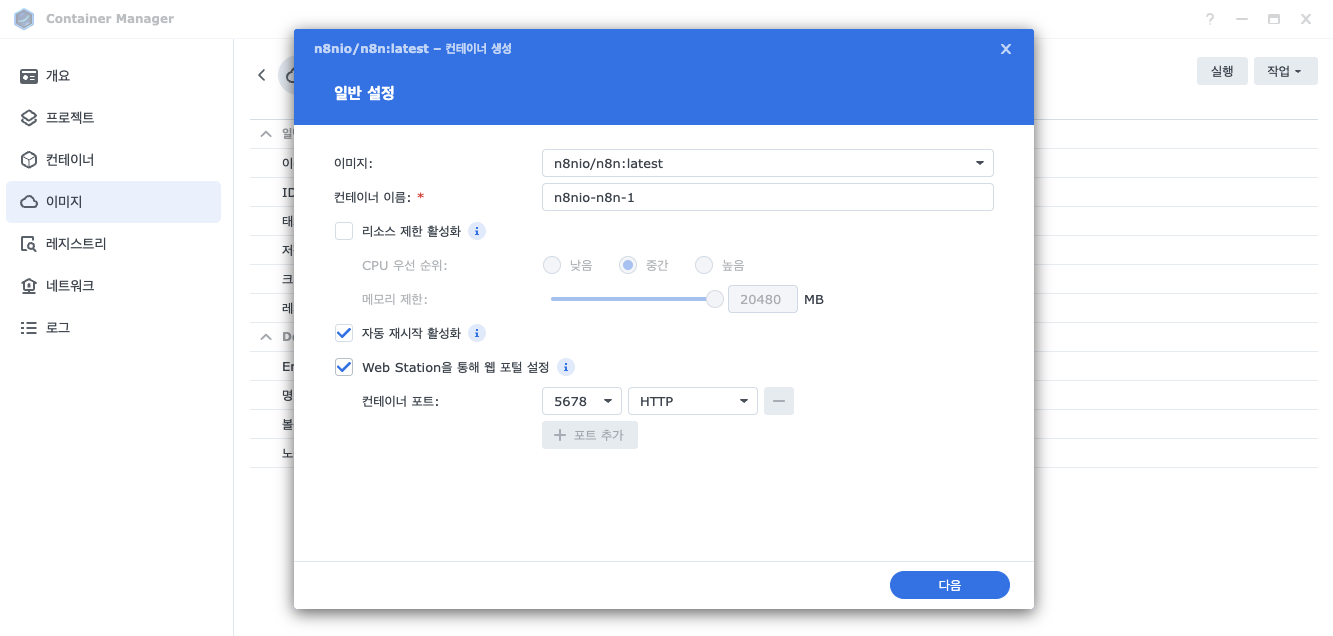Viewport: 1333px width, 636px height.
Task: Switch to the 네트워크 sidebar section
Action: coord(113,286)
